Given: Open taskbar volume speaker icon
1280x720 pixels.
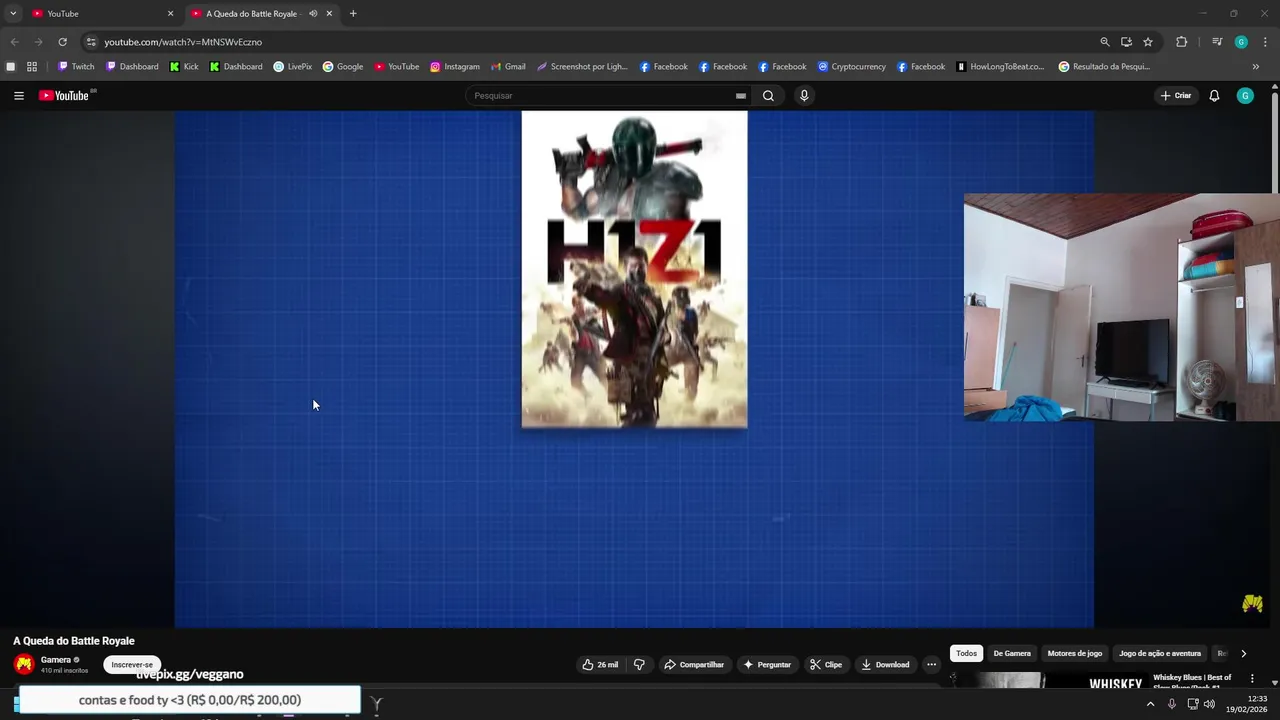Looking at the screenshot, I should click(x=1209, y=704).
